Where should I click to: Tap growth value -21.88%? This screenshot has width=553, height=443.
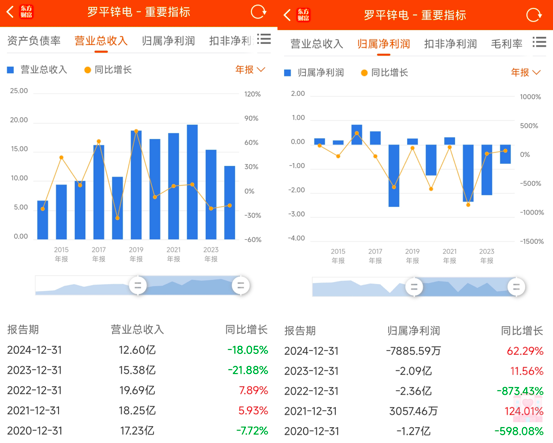[x=248, y=370]
